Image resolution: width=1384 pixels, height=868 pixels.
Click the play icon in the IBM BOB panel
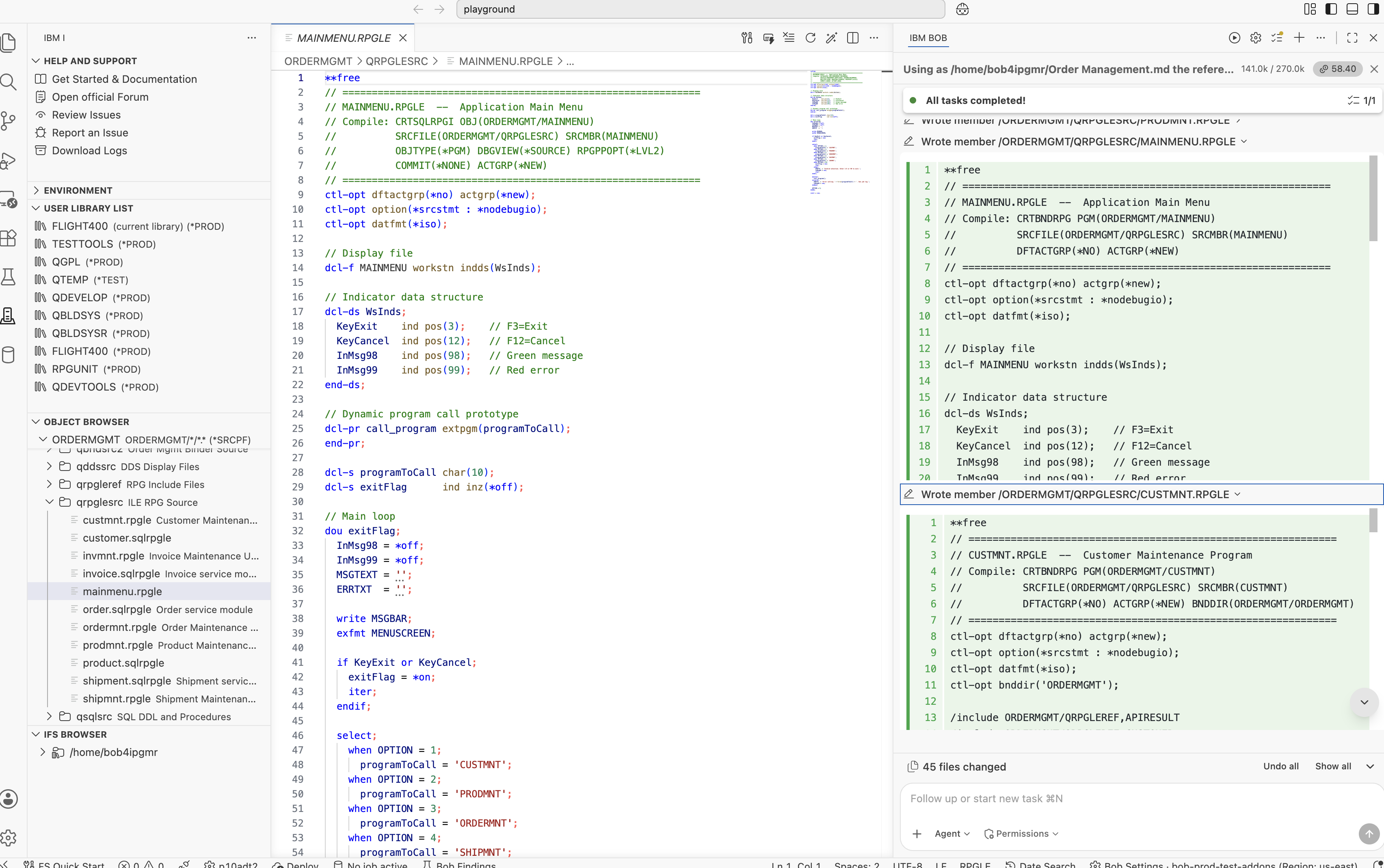[x=1234, y=38]
